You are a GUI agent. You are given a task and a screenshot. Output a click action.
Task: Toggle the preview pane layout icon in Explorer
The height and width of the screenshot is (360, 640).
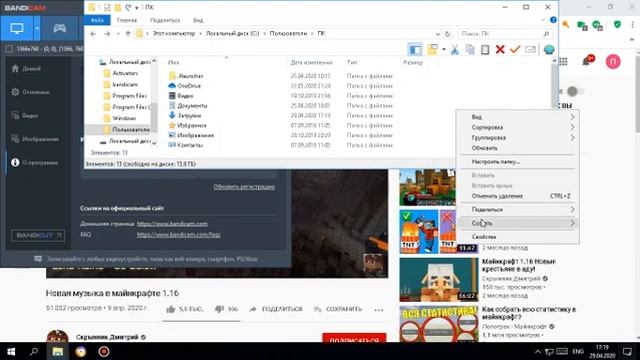coord(415,50)
